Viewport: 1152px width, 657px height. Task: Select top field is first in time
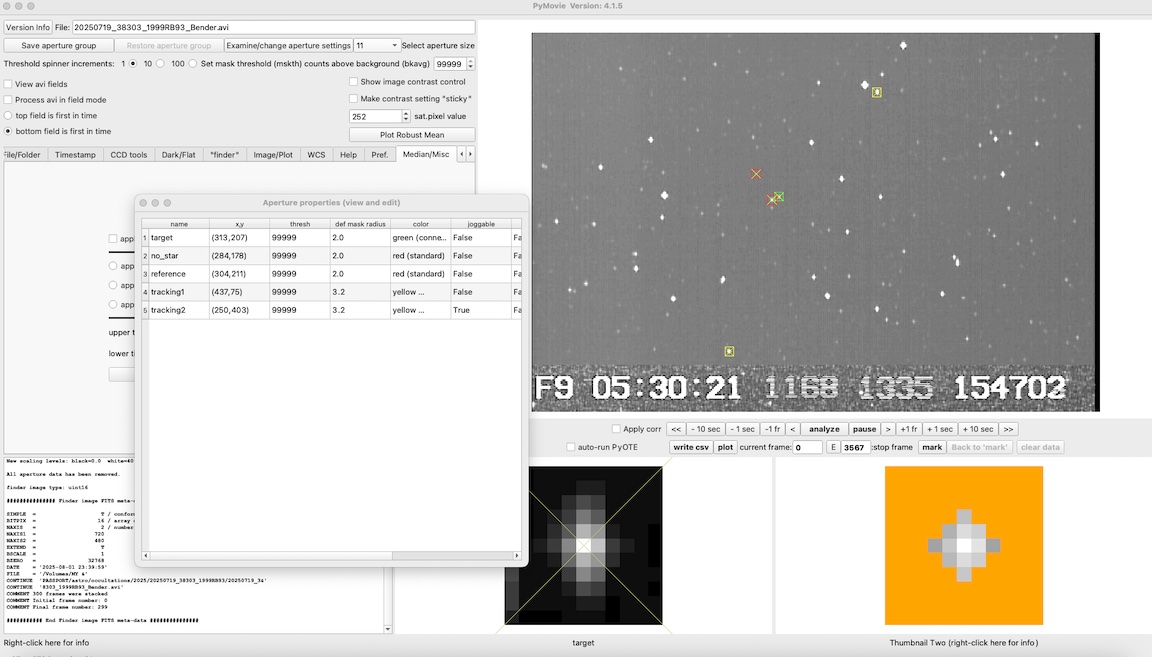9,116
